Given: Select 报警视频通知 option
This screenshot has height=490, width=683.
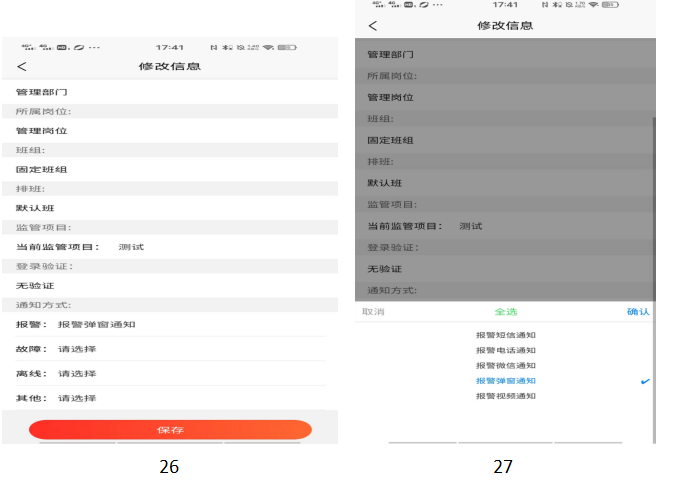Looking at the screenshot, I should (506, 396).
